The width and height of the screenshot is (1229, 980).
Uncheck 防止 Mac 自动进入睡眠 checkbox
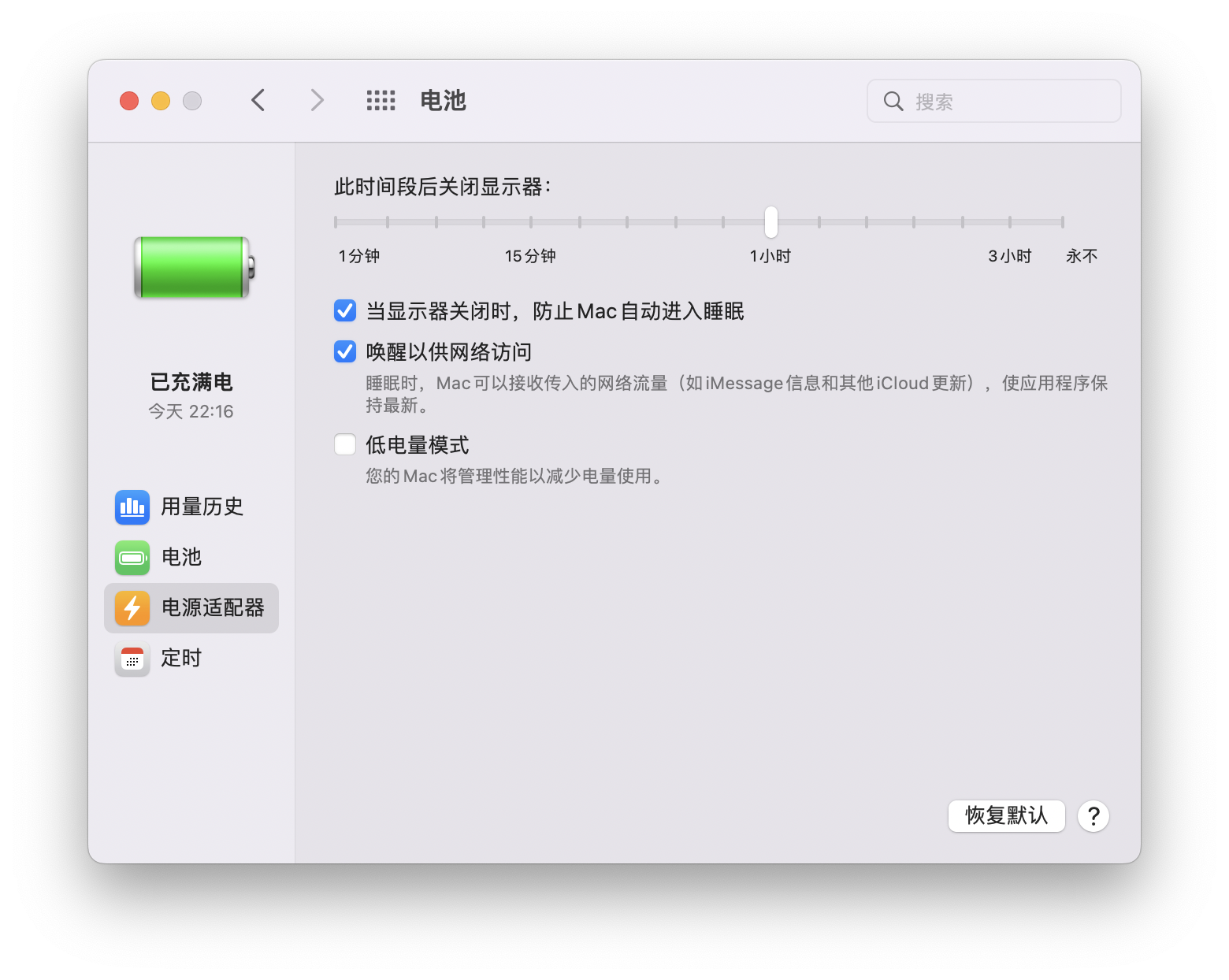pos(345,311)
